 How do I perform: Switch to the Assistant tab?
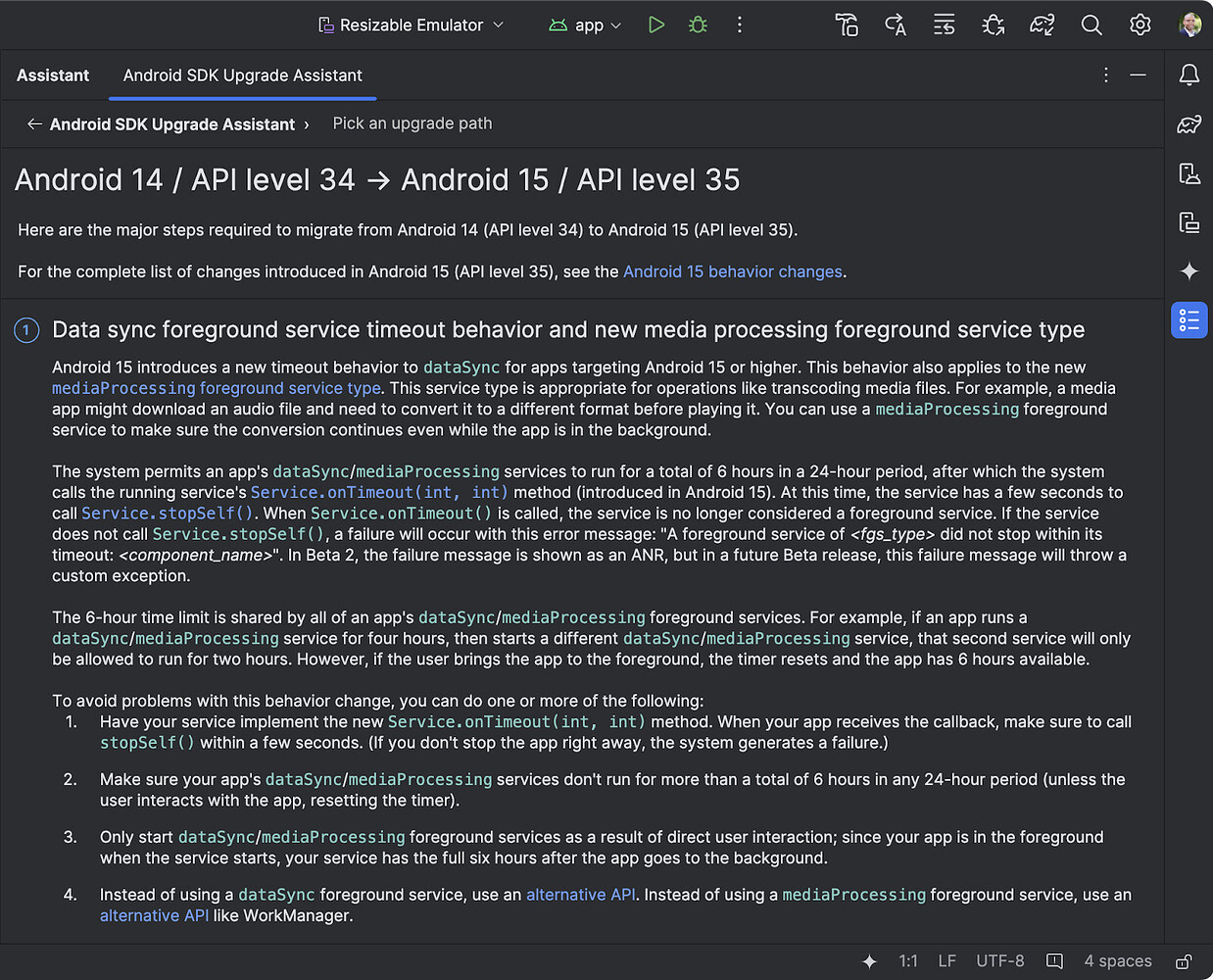pyautogui.click(x=53, y=75)
